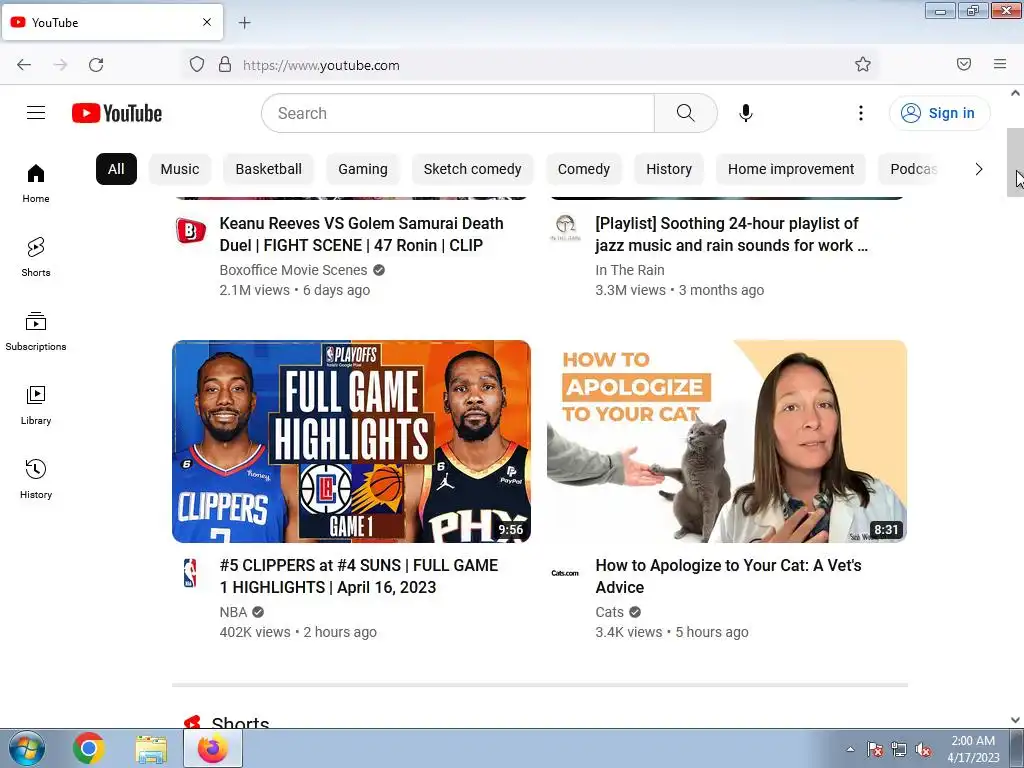Open Clippers at Suns highlights title
1024x768 pixels.
(359, 576)
